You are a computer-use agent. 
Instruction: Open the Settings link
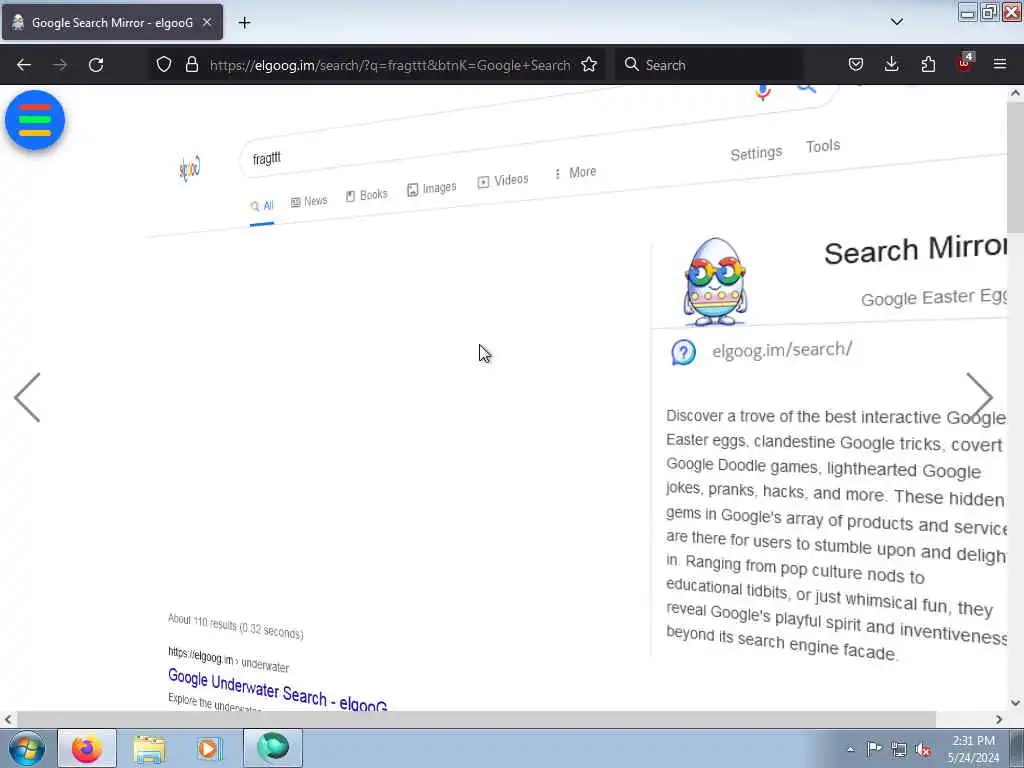pos(756,153)
